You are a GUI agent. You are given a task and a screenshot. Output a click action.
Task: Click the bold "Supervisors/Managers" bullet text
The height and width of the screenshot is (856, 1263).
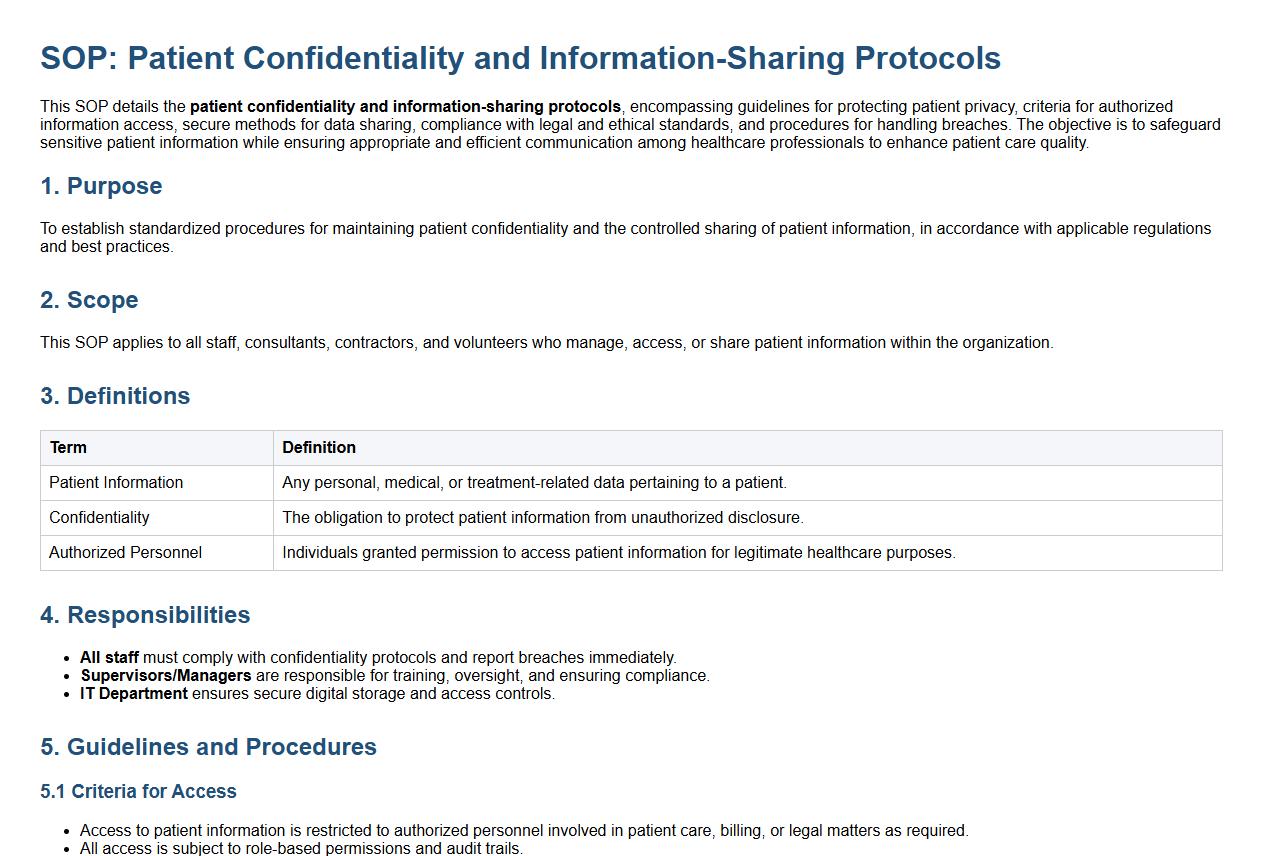click(x=166, y=676)
